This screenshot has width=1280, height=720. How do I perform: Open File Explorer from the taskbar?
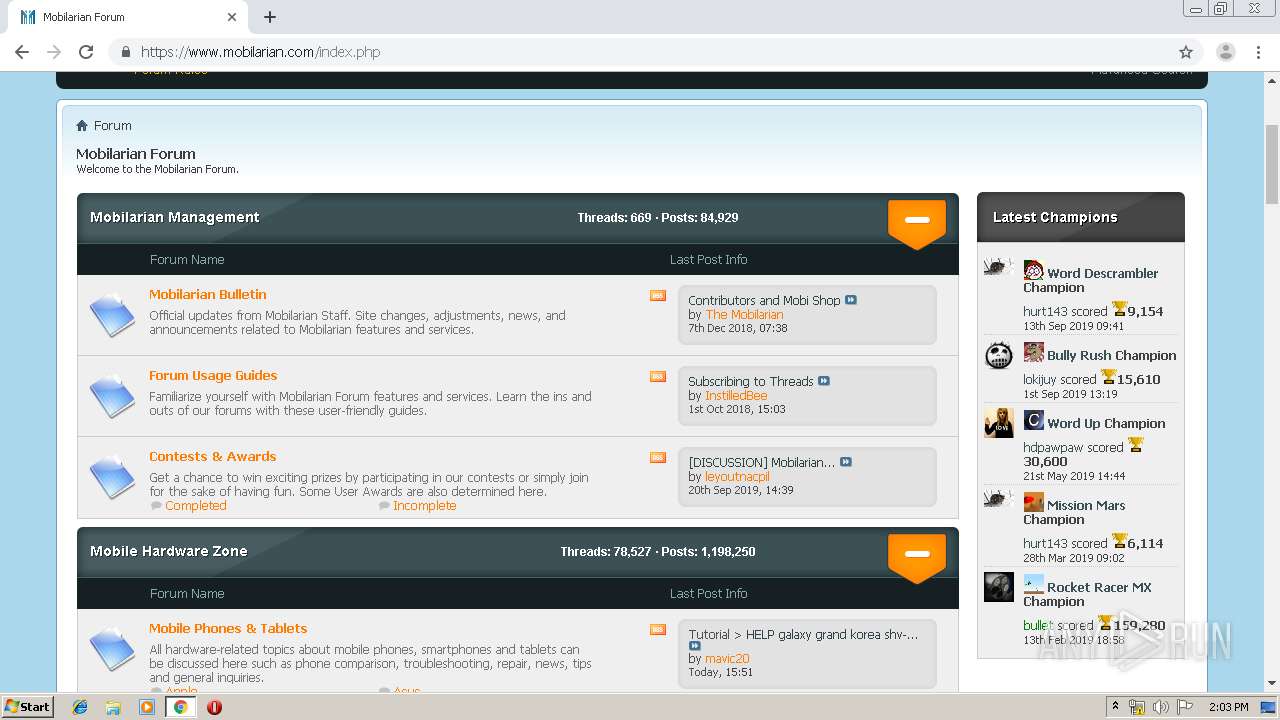click(113, 707)
